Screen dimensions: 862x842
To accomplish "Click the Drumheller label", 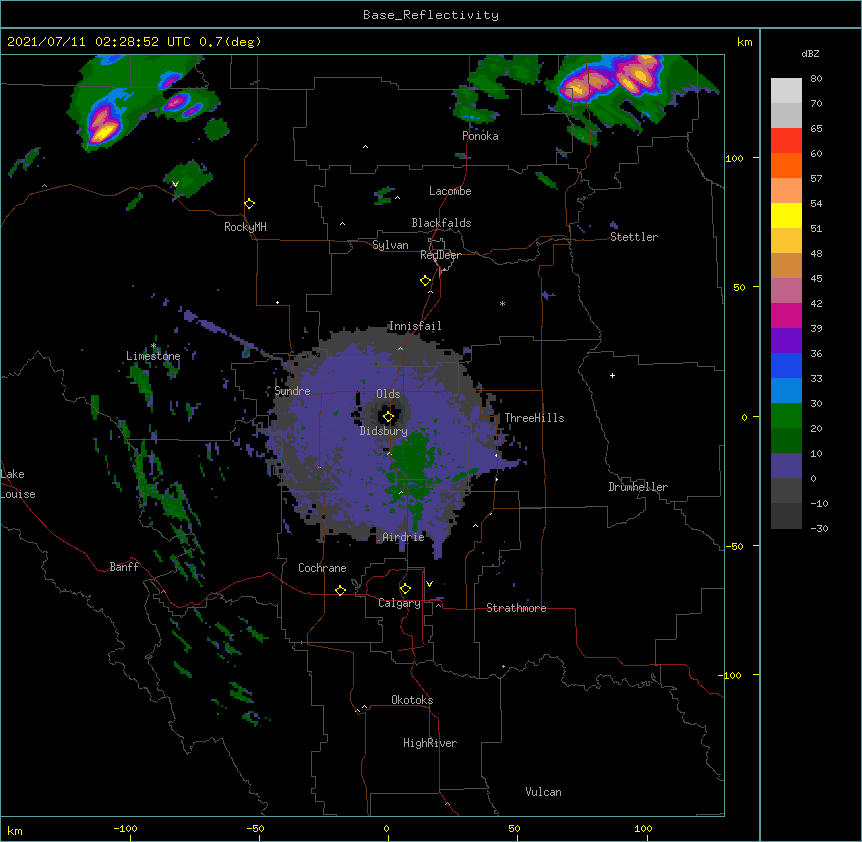I will coord(638,487).
